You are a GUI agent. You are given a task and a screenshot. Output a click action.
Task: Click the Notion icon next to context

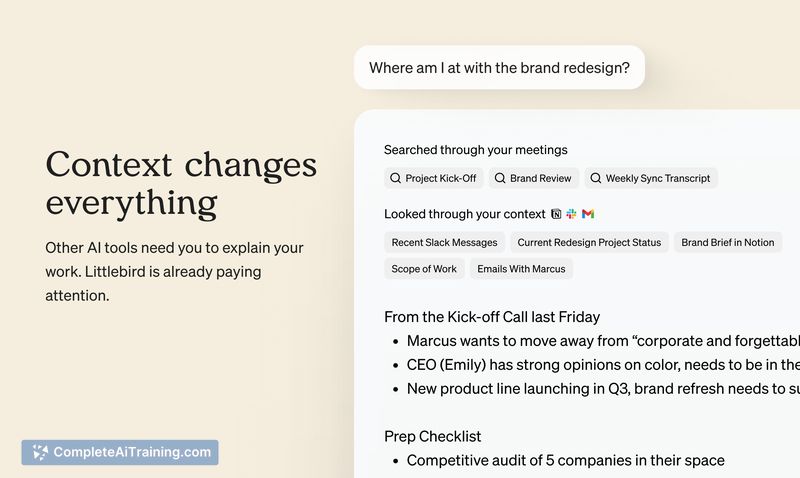pos(556,214)
